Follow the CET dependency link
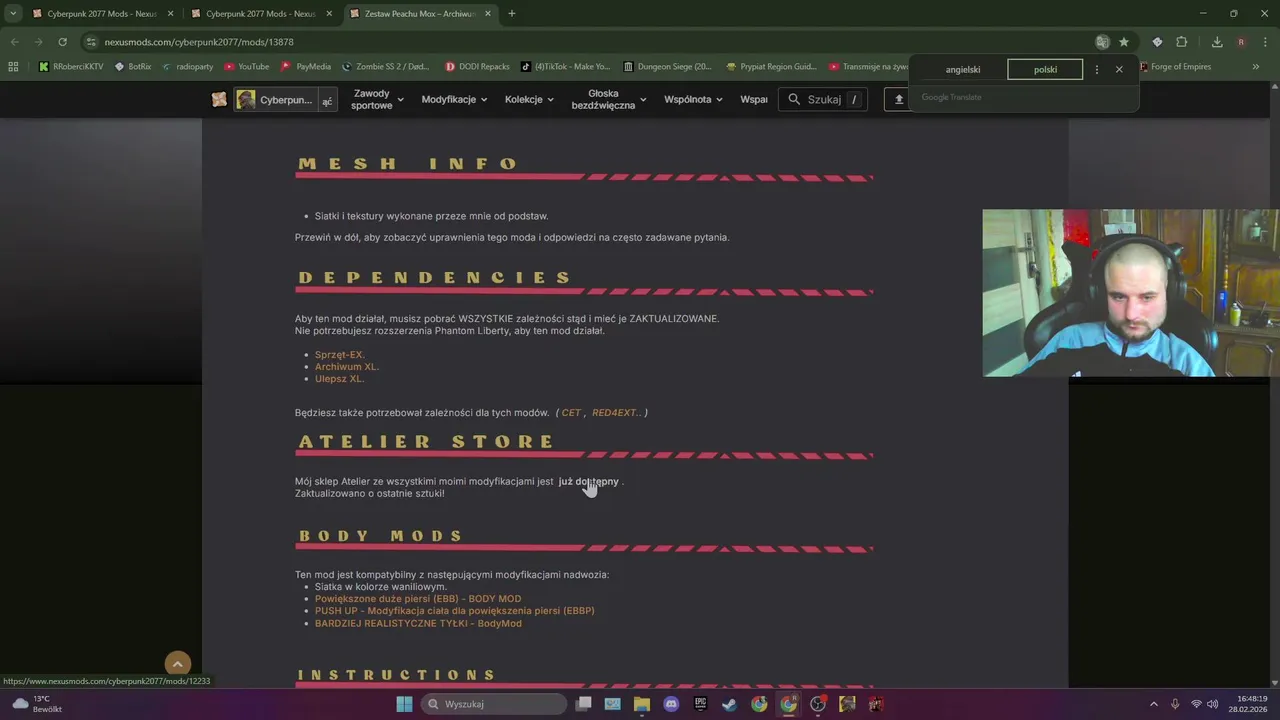 [x=571, y=412]
